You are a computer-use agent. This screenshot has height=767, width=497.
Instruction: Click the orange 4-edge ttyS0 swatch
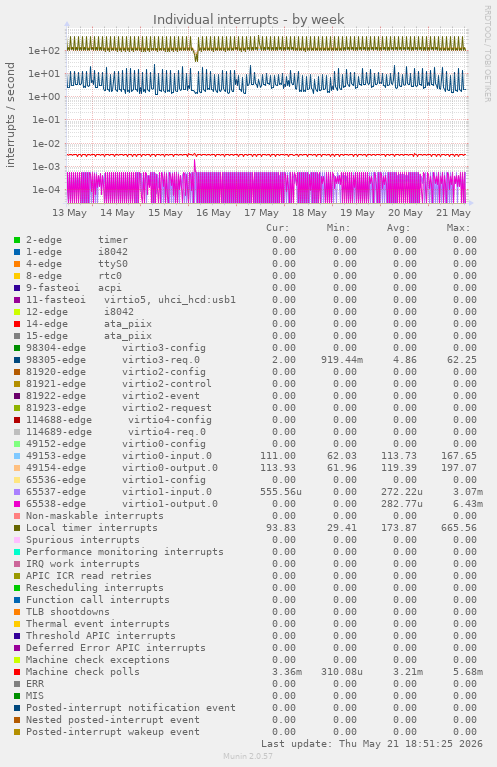17,264
